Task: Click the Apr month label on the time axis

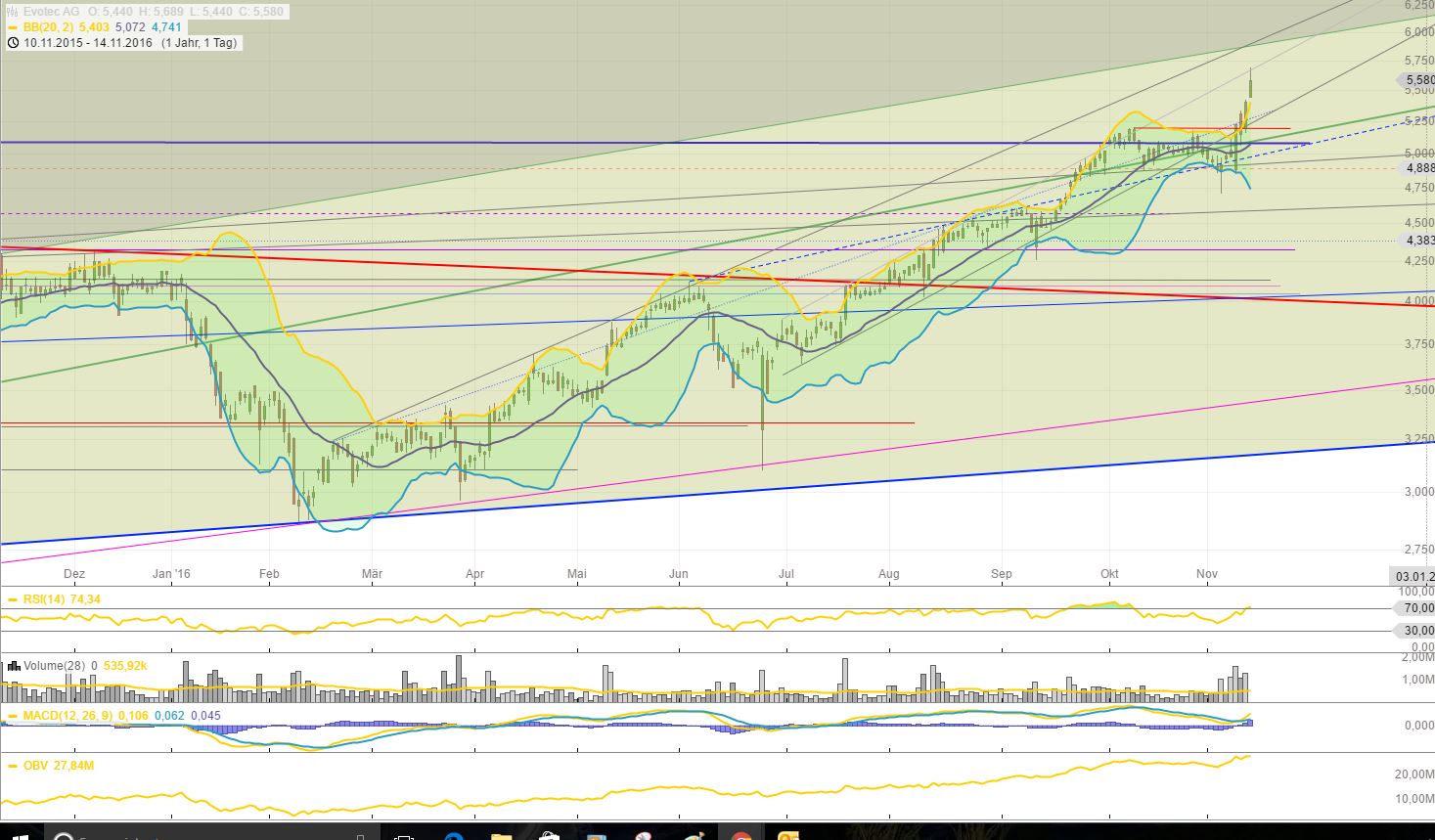Action: click(x=474, y=574)
